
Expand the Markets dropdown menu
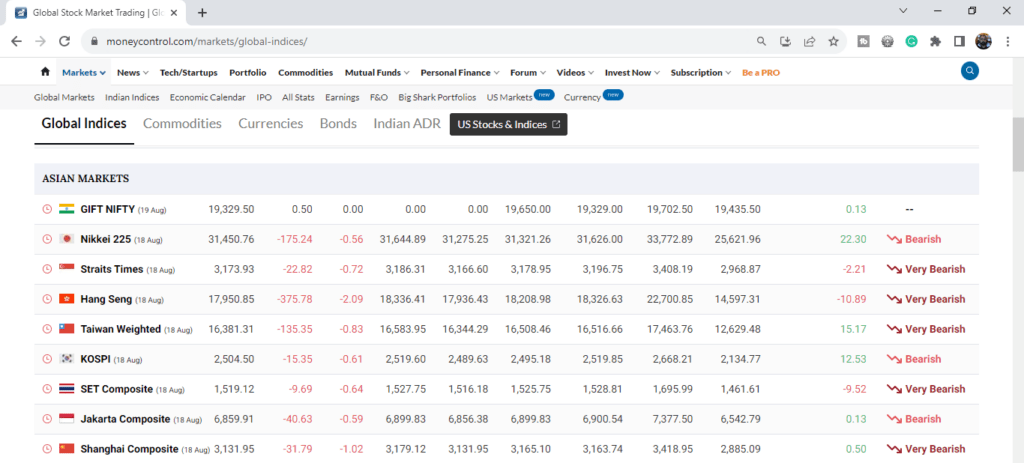pos(84,72)
